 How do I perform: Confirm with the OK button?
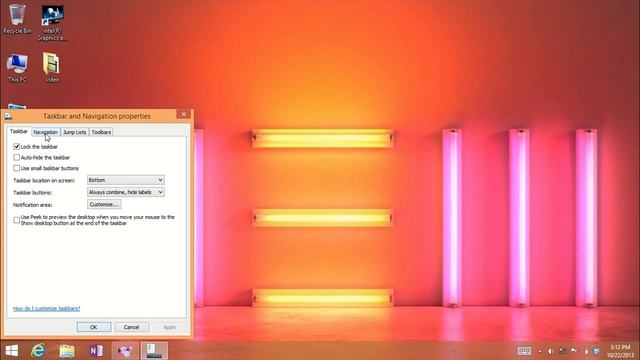(x=93, y=327)
